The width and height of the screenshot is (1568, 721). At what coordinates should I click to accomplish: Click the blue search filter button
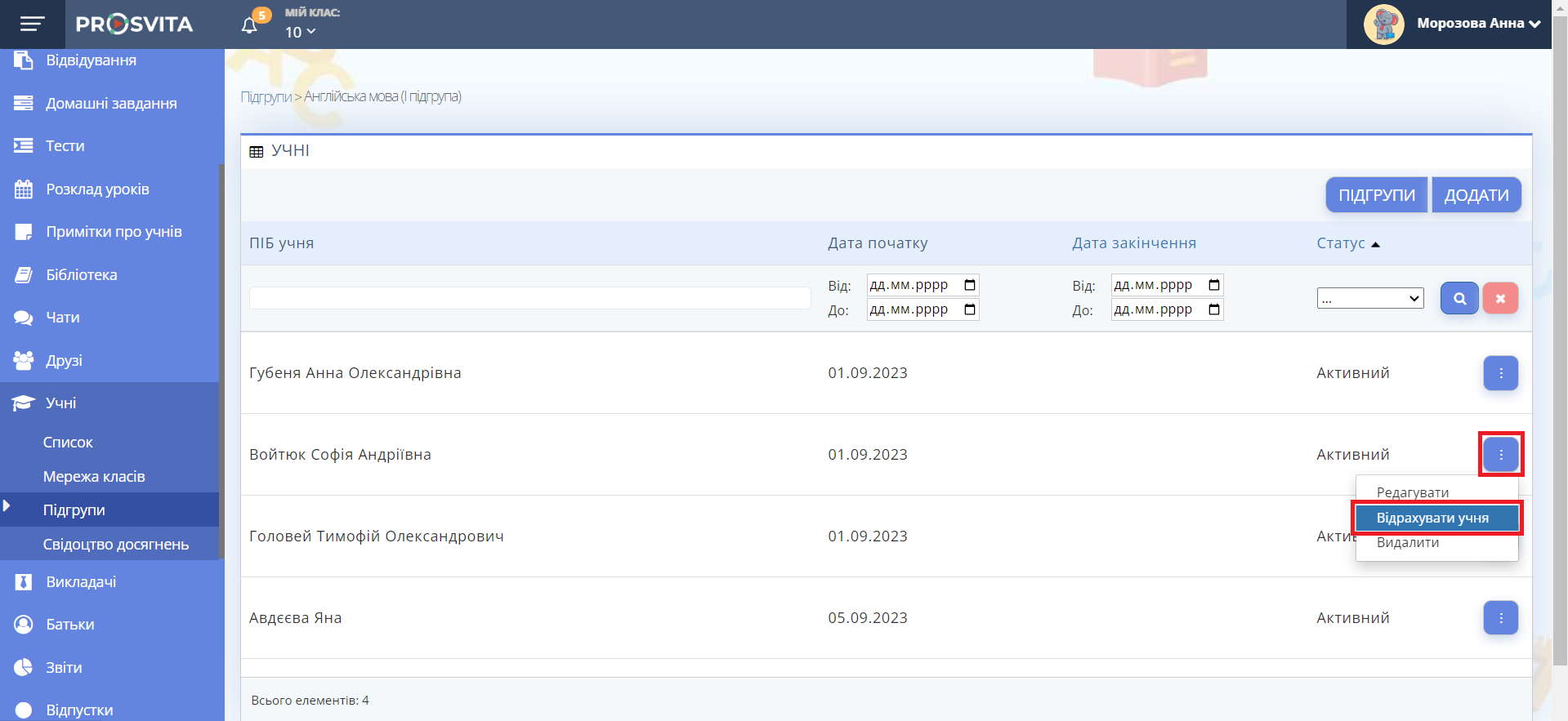[1459, 299]
